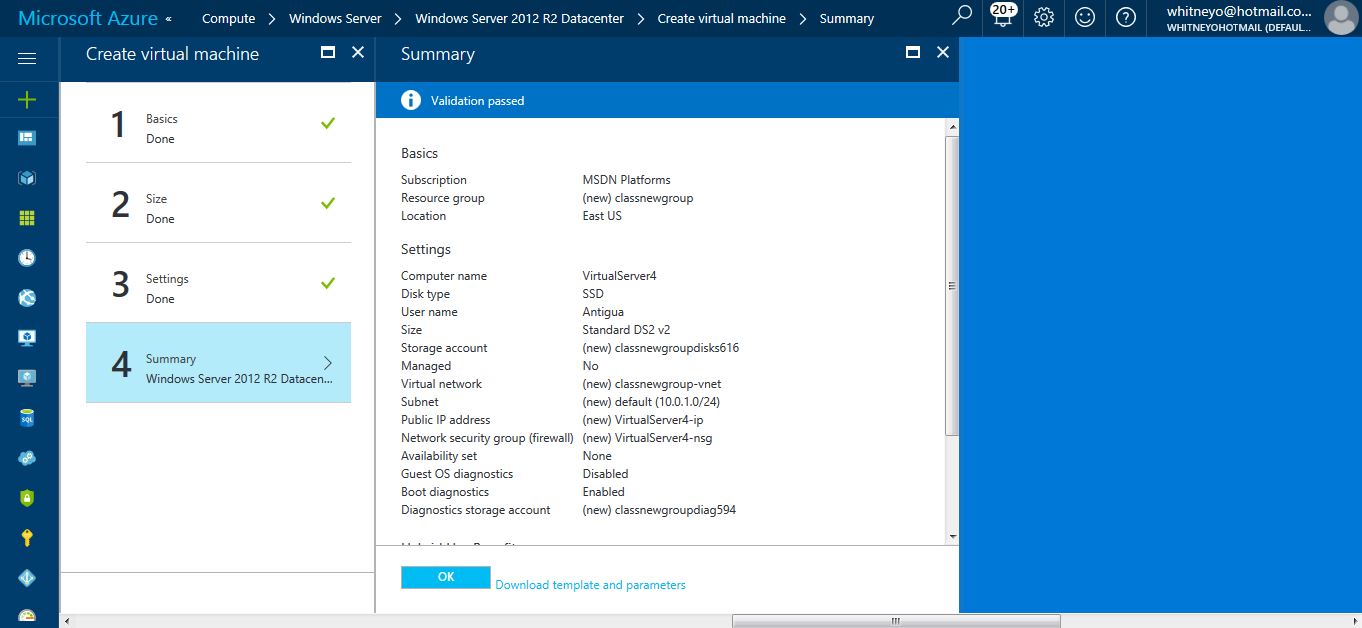Open the help question mark icon
The image size is (1362, 628).
click(x=1126, y=17)
